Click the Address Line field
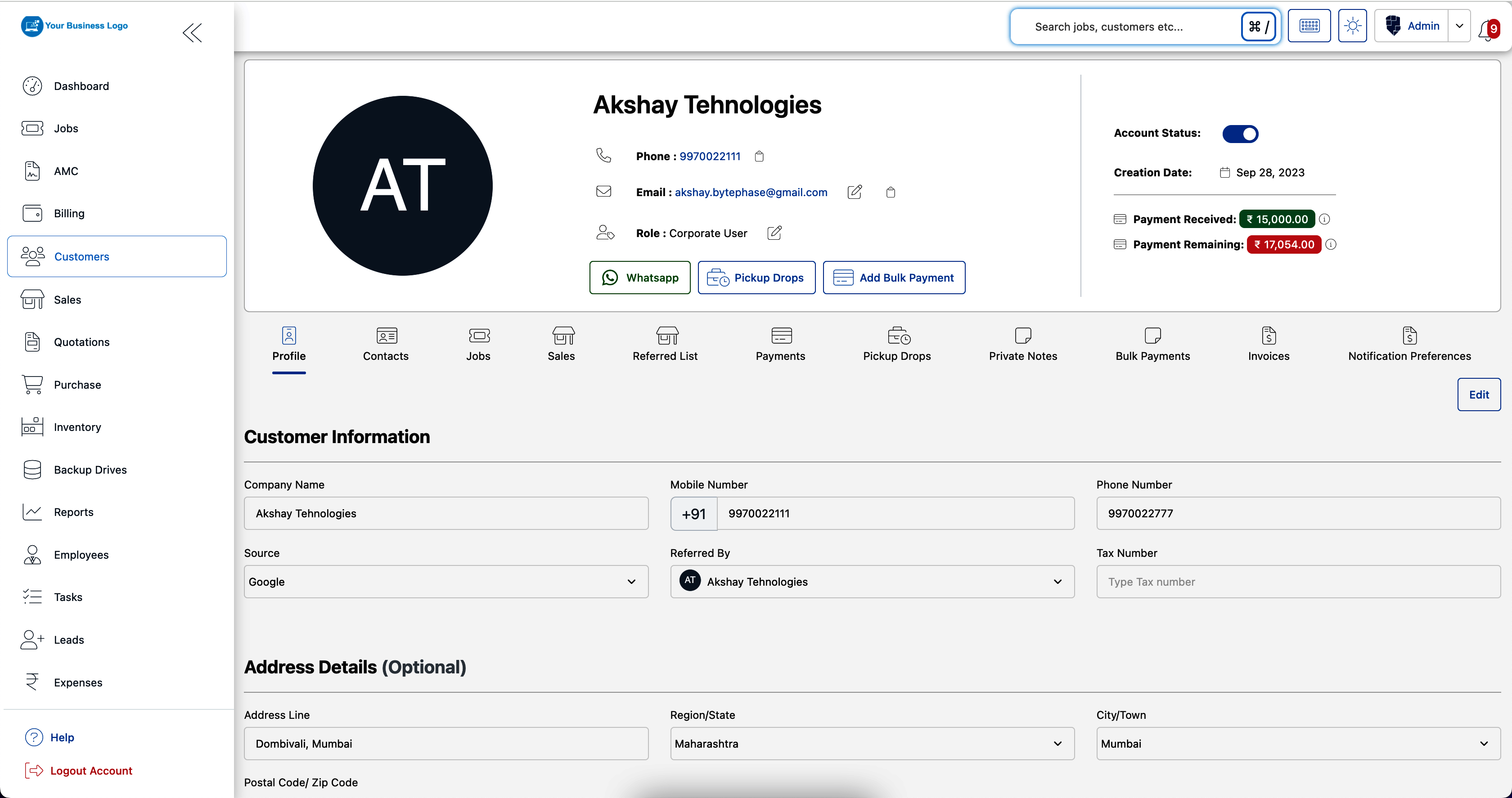The image size is (1512, 798). tap(446, 744)
